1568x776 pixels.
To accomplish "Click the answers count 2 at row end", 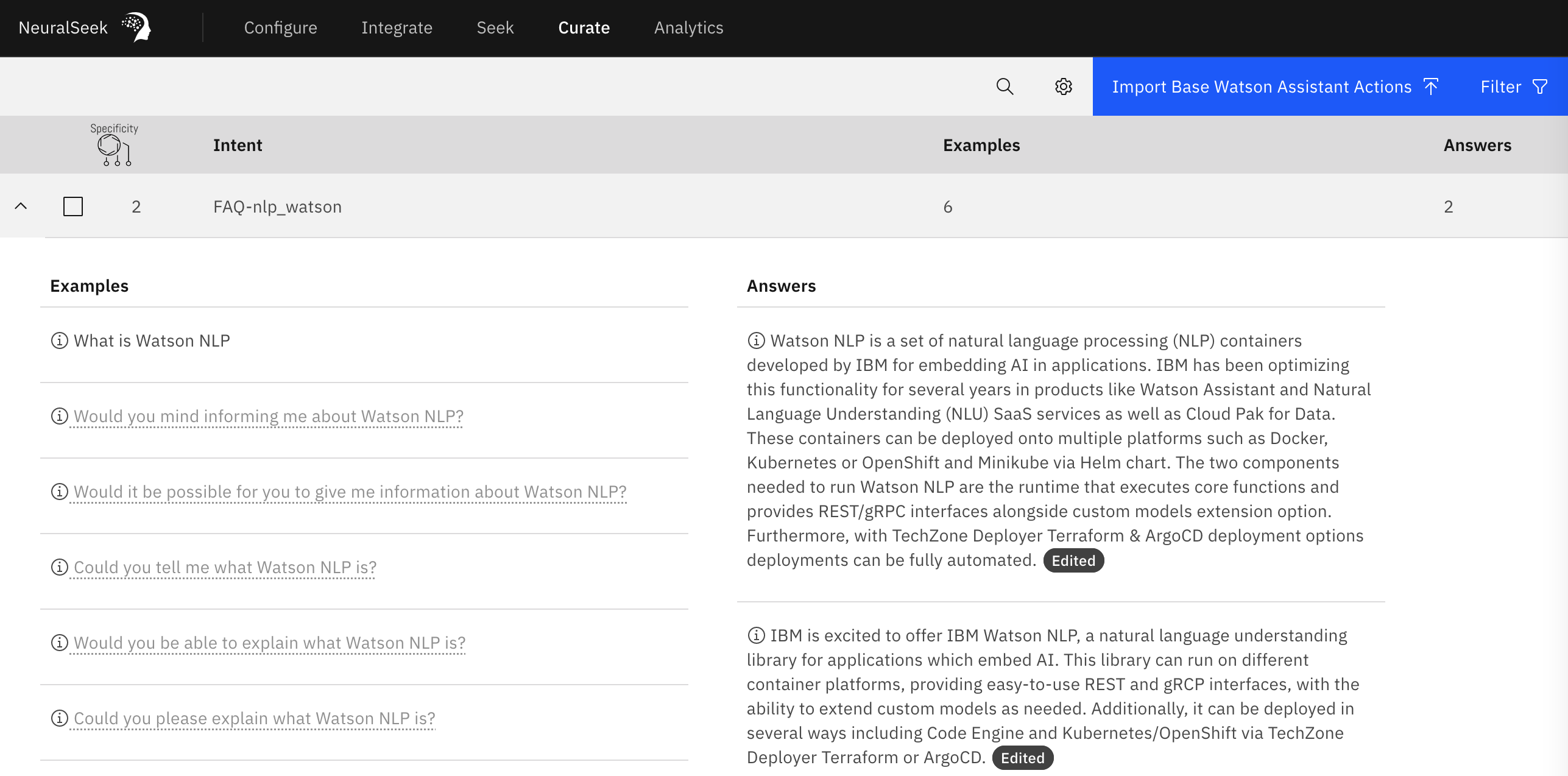I will (x=1449, y=206).
